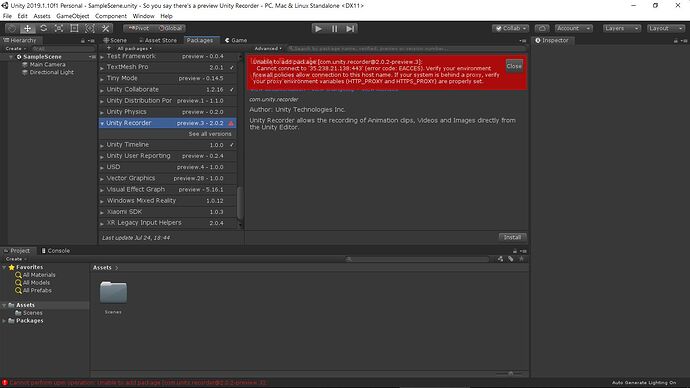Click search by type icon in Project
Screen dimensions: 690x388
pos(500,259)
